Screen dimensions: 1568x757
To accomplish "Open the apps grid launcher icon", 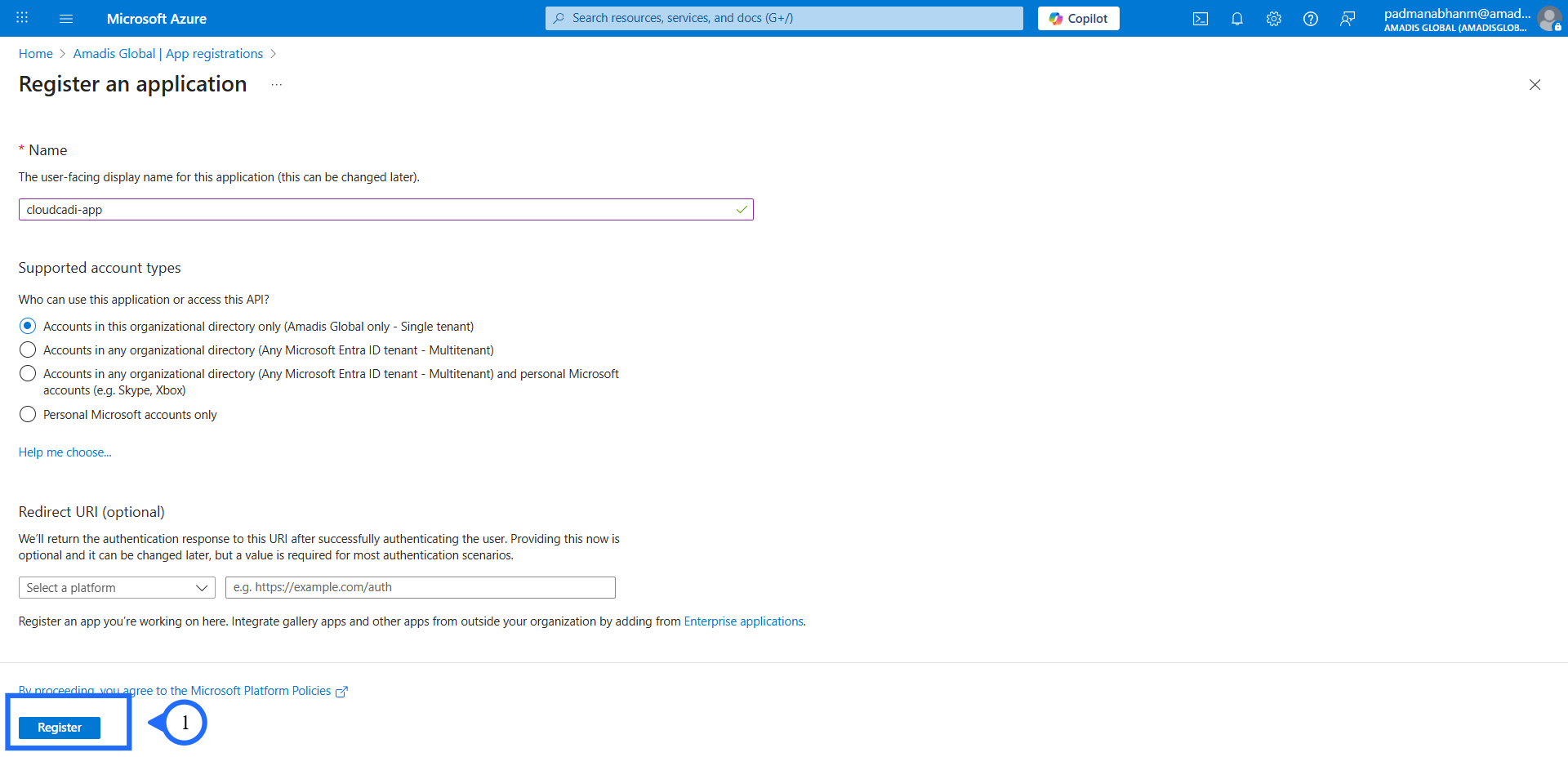I will point(22,18).
